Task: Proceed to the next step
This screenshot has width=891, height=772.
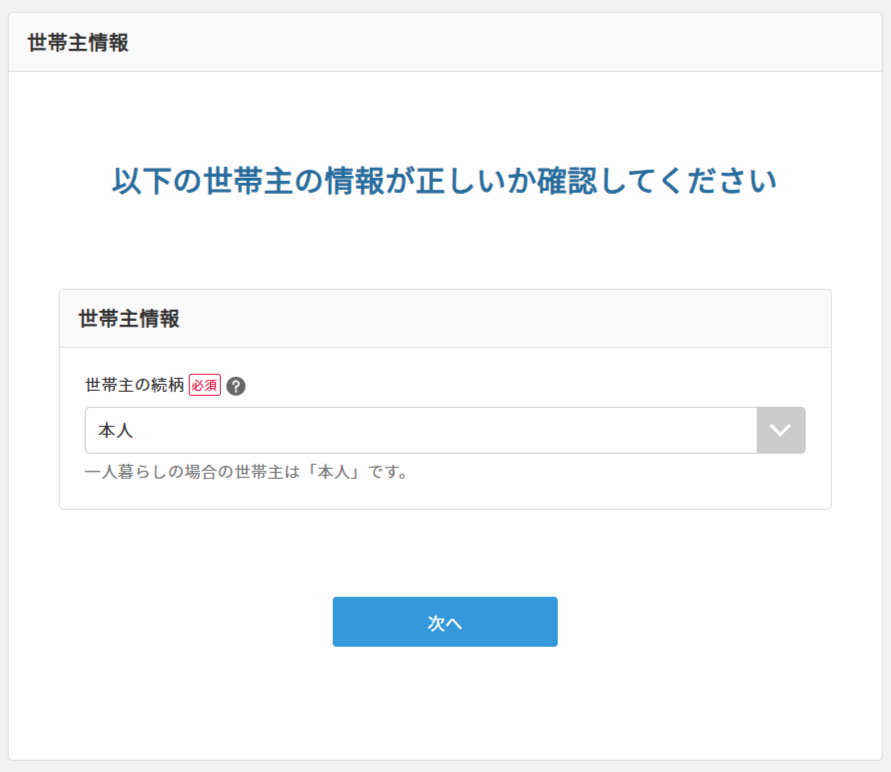Action: pos(445,621)
